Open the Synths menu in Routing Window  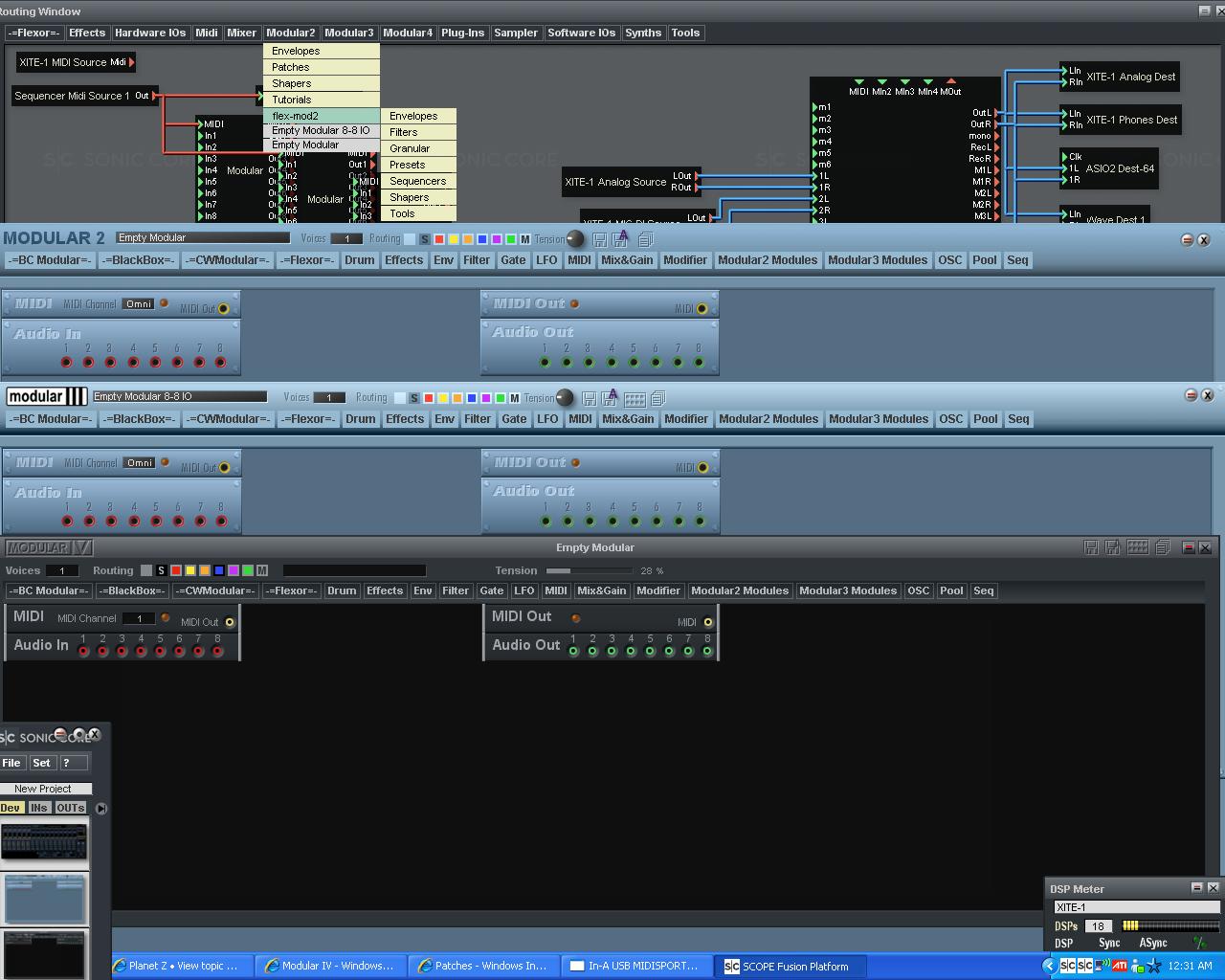tap(642, 33)
